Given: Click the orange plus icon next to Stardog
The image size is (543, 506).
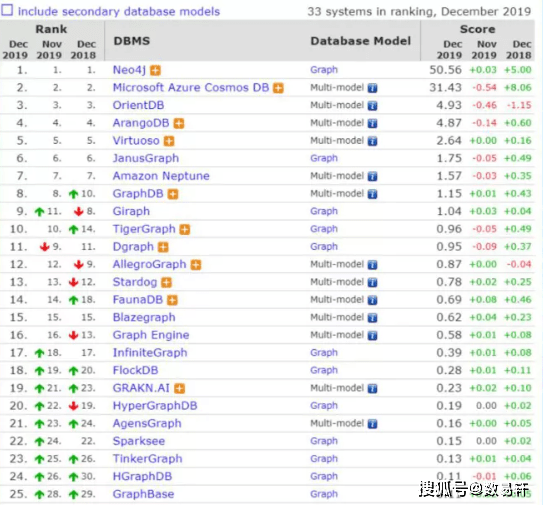Looking at the screenshot, I should (x=167, y=283).
